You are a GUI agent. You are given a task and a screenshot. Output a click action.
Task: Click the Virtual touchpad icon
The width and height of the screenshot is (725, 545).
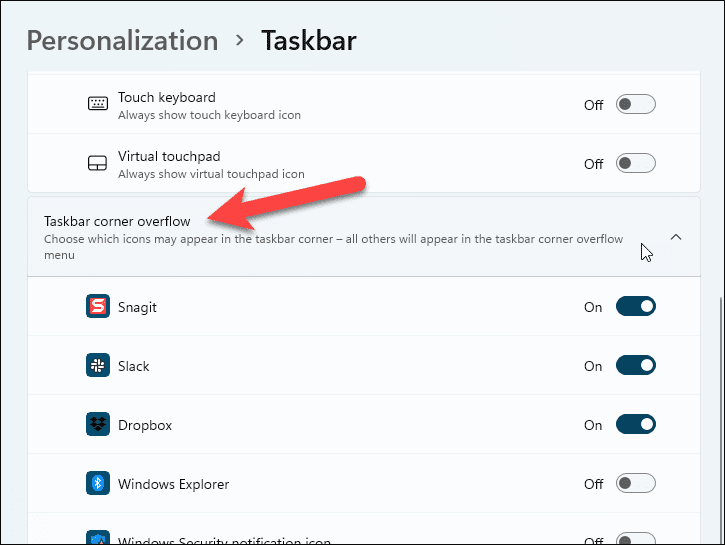coord(98,163)
